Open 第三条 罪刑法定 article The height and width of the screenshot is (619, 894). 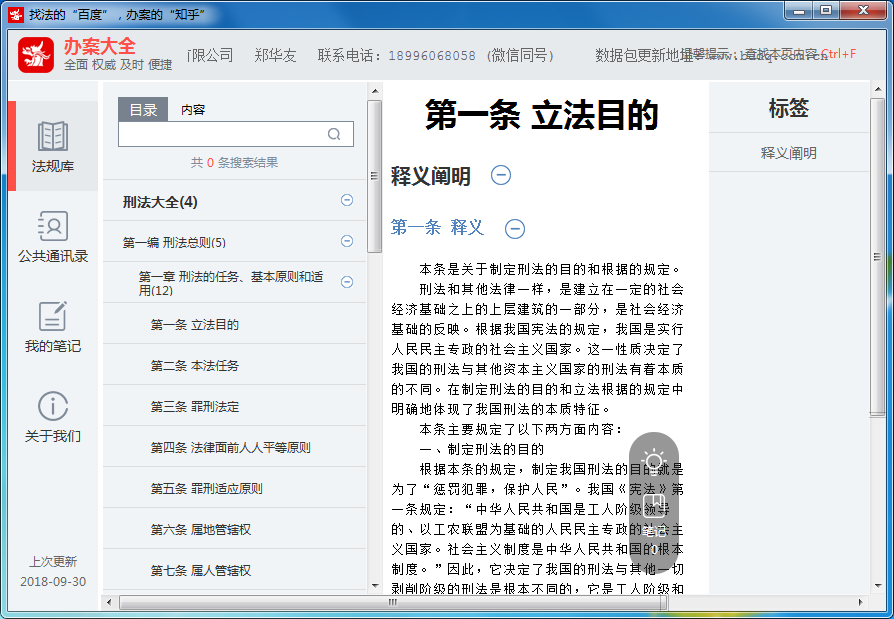pos(195,407)
